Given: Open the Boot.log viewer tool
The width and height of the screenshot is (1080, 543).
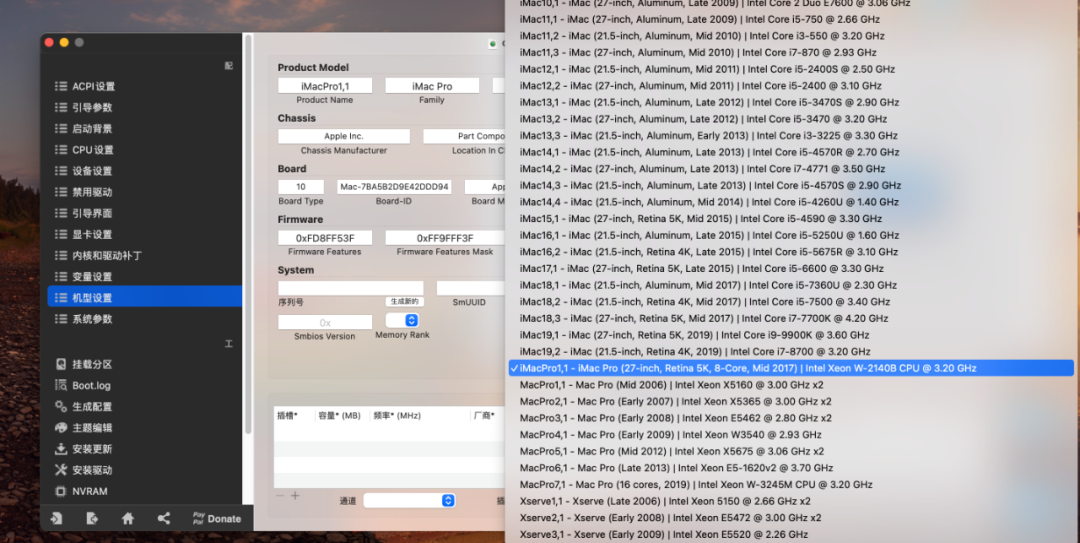Looking at the screenshot, I should [x=82, y=385].
